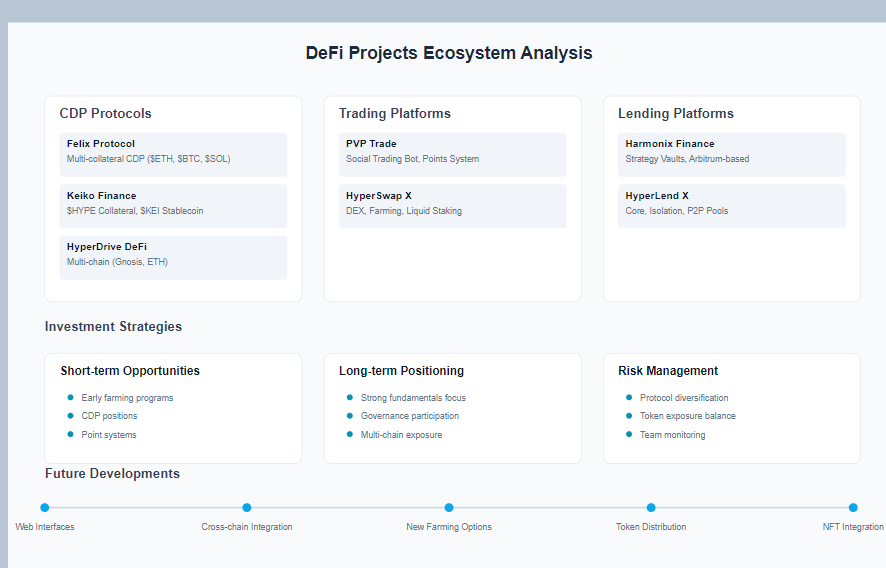Click the Multi-collateral CDP description text

149,159
